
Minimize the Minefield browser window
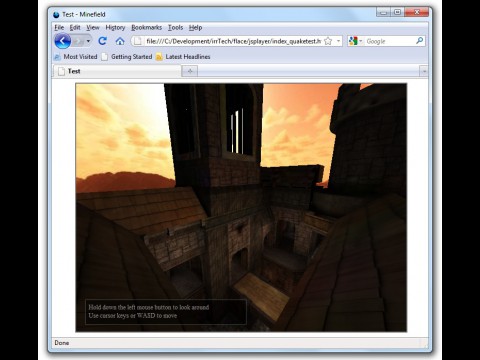click(383, 12)
